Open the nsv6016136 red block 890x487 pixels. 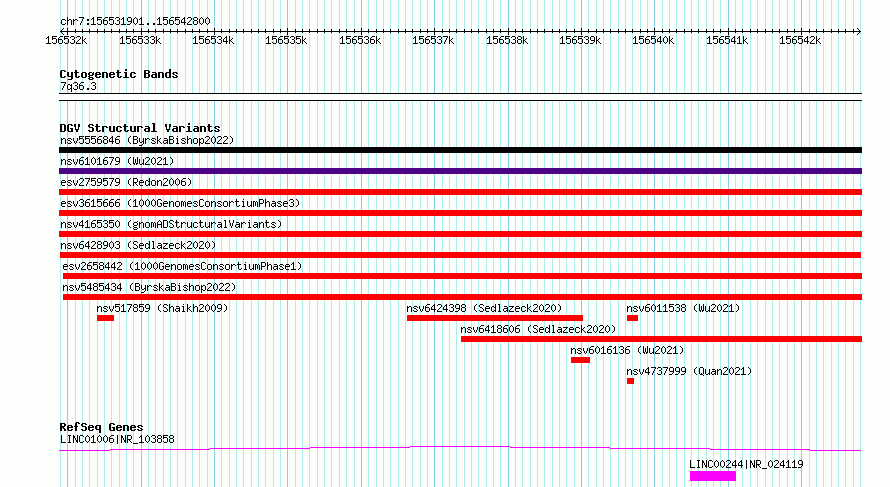[581, 360]
